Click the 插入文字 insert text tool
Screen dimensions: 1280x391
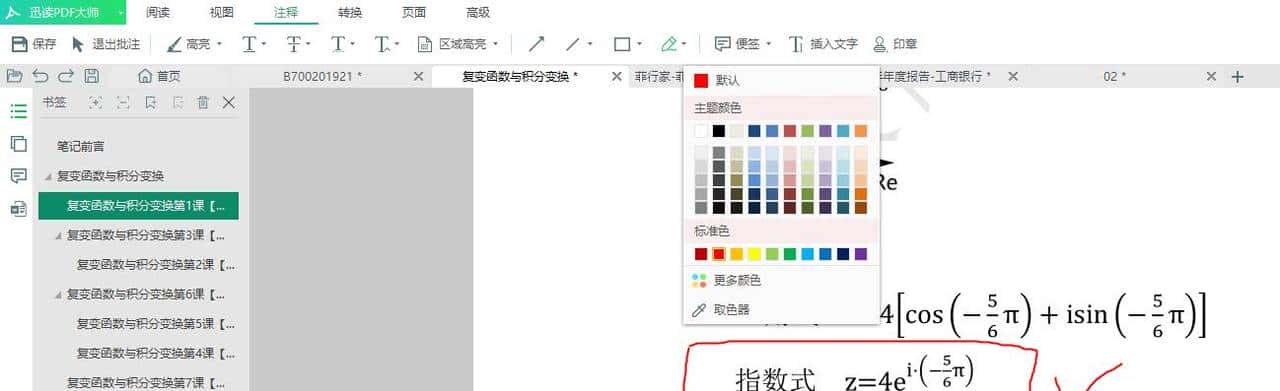tap(823, 44)
